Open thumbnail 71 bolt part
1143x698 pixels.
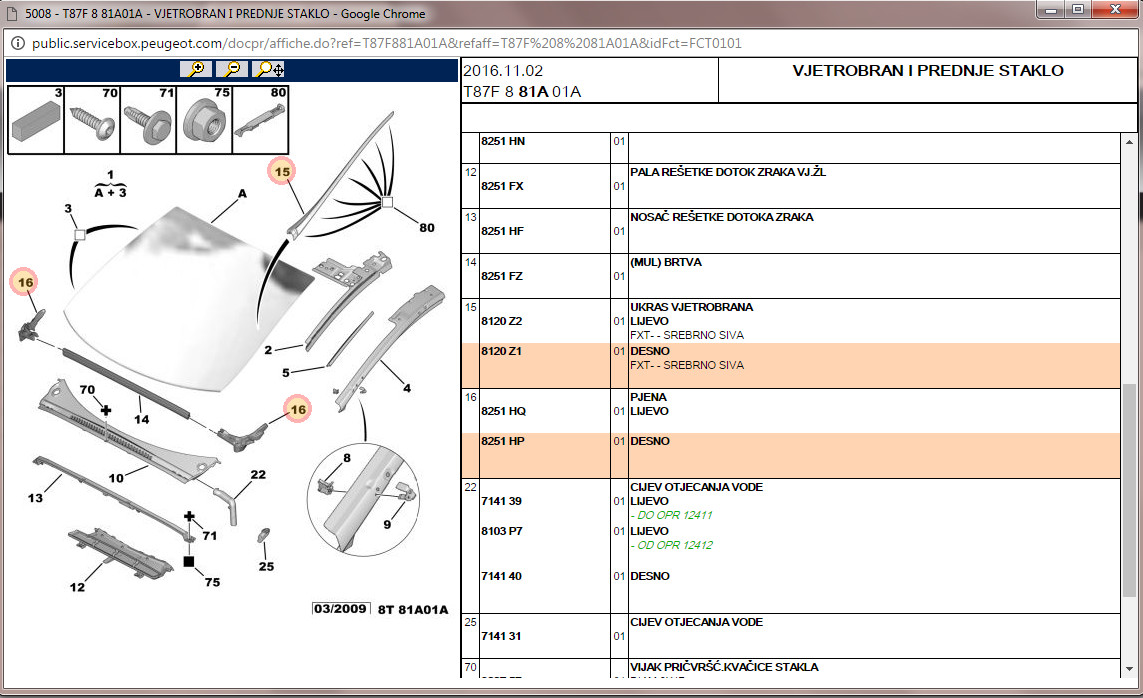tap(149, 119)
